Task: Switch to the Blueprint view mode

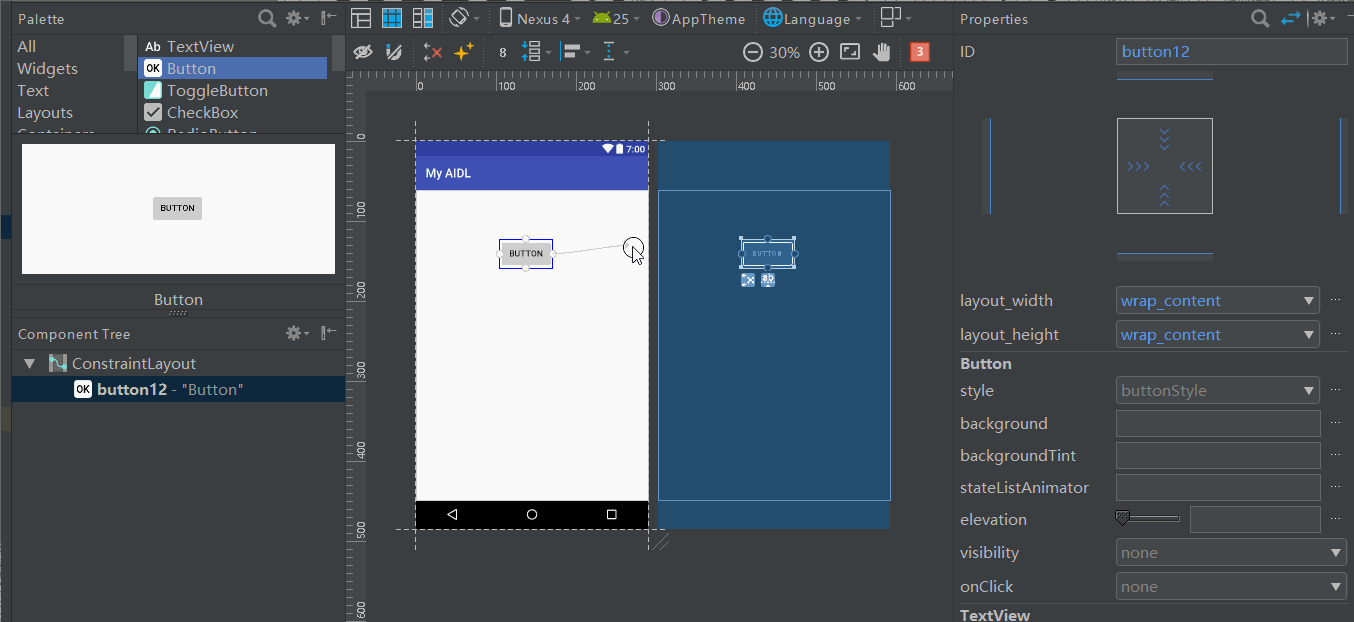Action: click(392, 18)
